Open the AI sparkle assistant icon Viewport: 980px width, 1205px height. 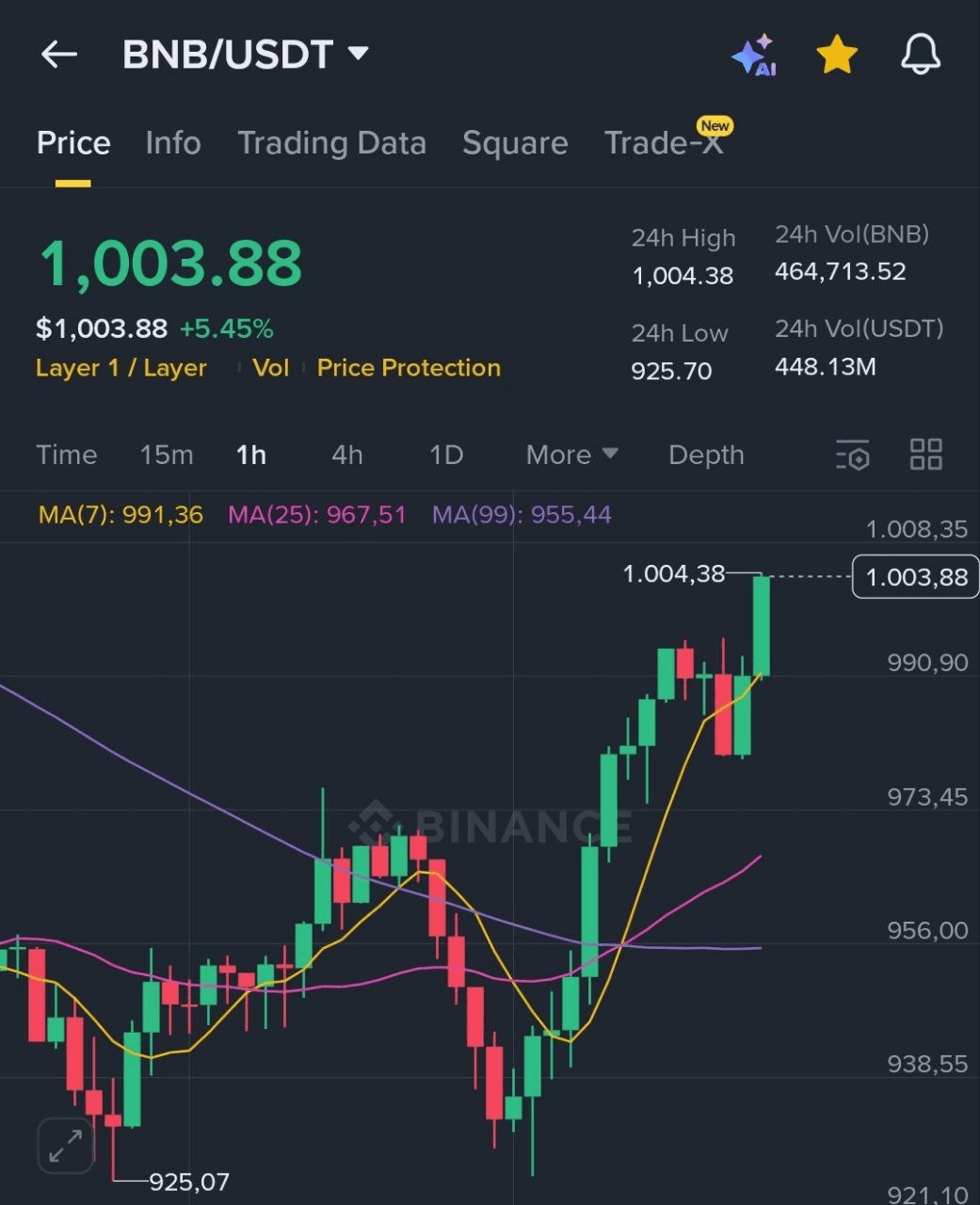point(754,55)
